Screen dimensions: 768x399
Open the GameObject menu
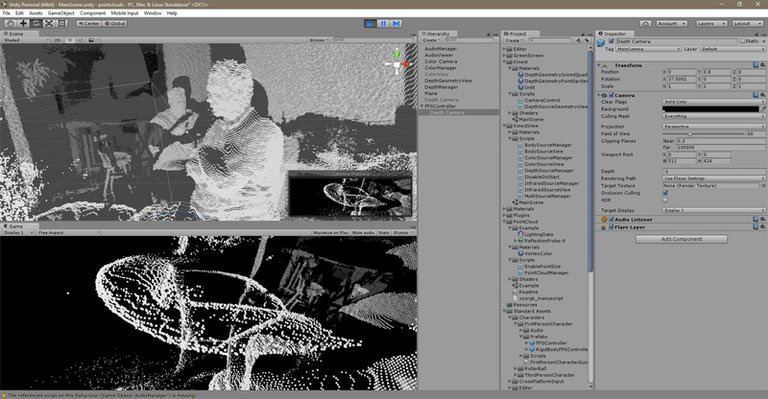click(61, 13)
